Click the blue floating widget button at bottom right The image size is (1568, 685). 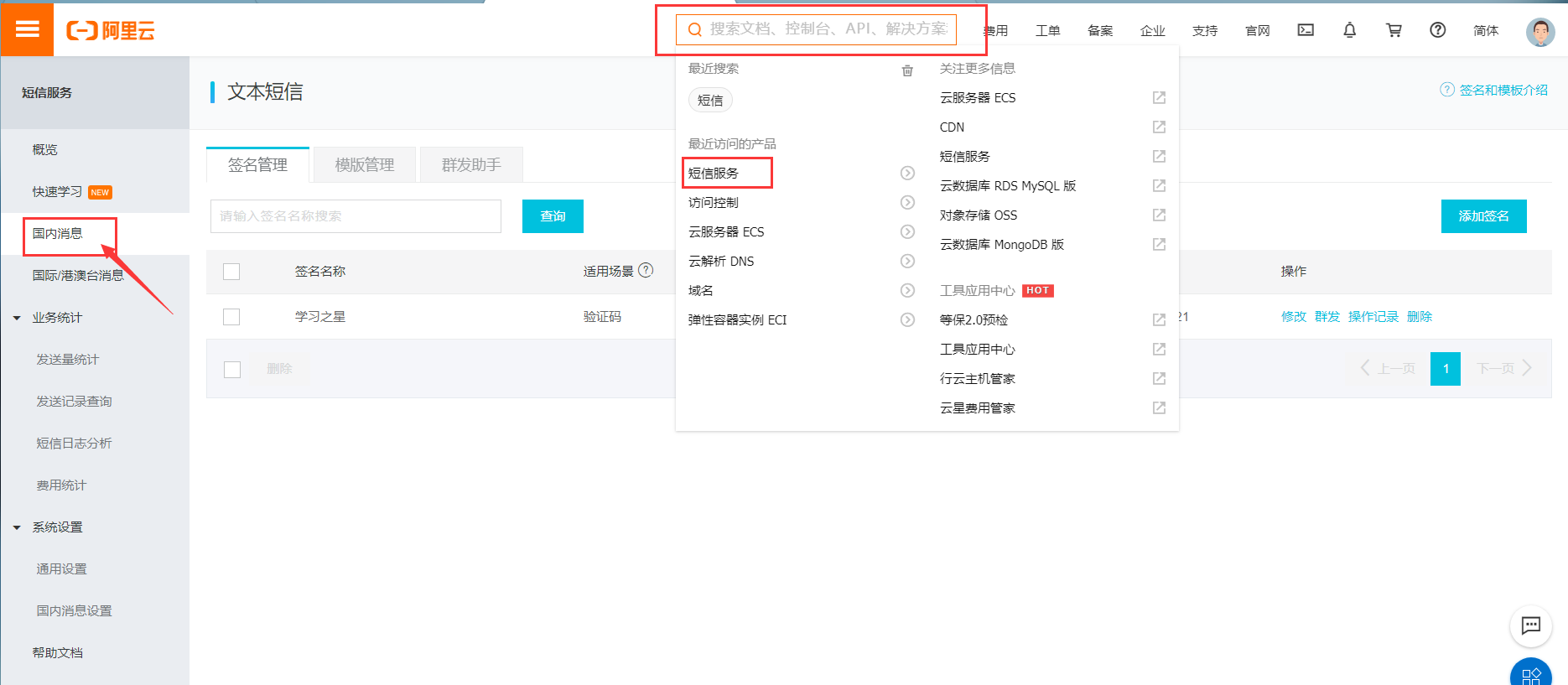[1530, 673]
